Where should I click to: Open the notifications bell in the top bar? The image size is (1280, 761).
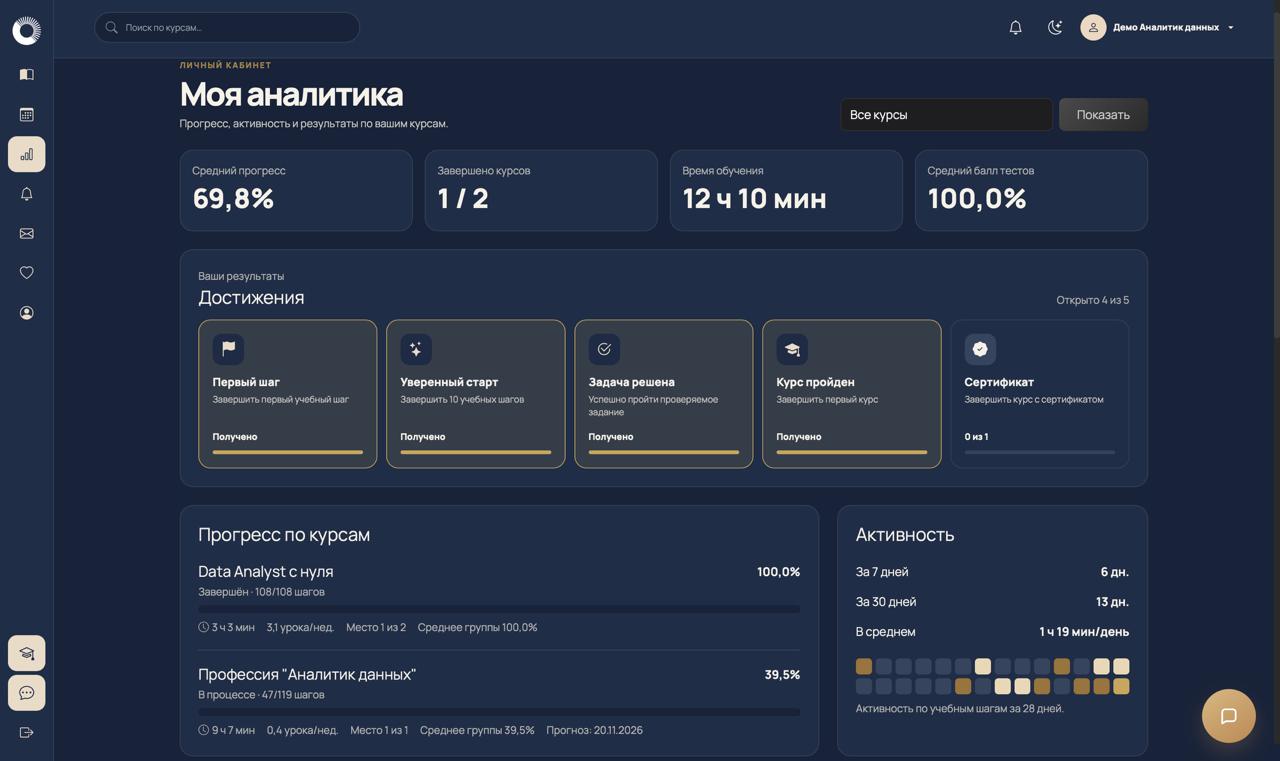pyautogui.click(x=1015, y=27)
